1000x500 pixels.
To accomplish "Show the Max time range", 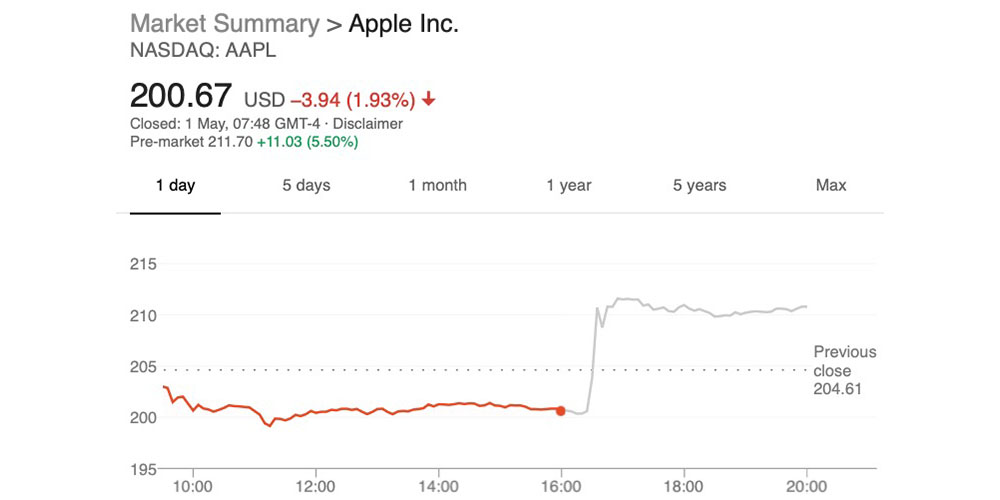I will pos(831,185).
